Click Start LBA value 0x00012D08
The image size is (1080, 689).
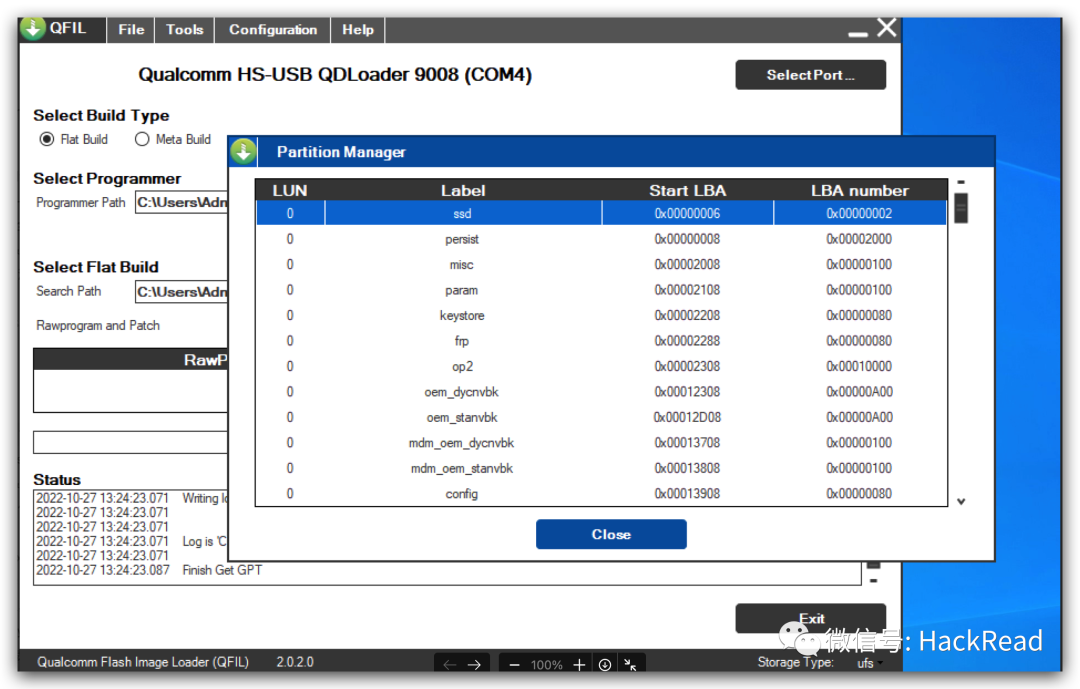coord(687,418)
